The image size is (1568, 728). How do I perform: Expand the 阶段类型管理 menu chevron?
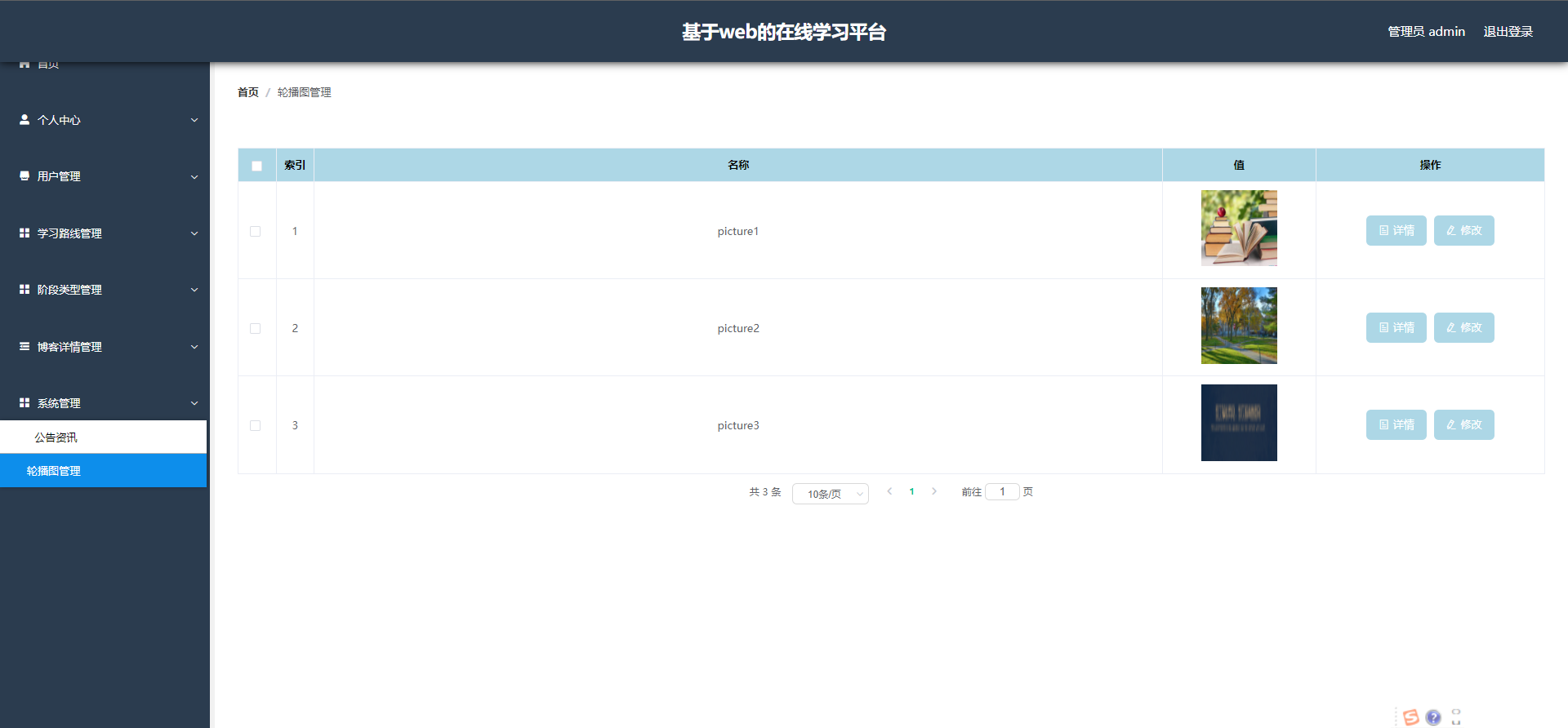(194, 290)
